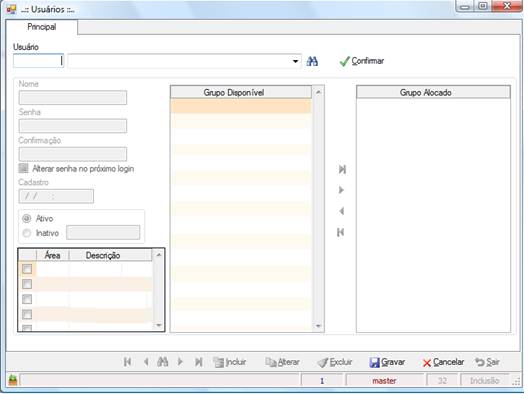Go to next record navigation icon

180,362
